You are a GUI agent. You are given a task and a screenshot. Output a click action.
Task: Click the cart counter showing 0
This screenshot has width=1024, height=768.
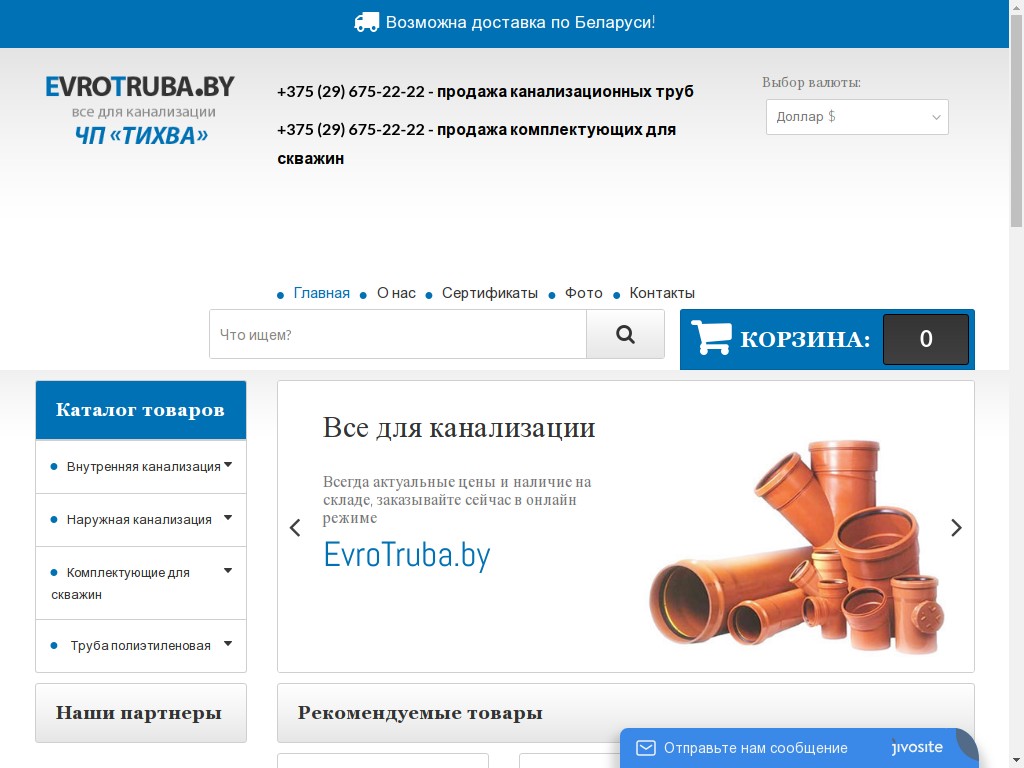point(925,339)
